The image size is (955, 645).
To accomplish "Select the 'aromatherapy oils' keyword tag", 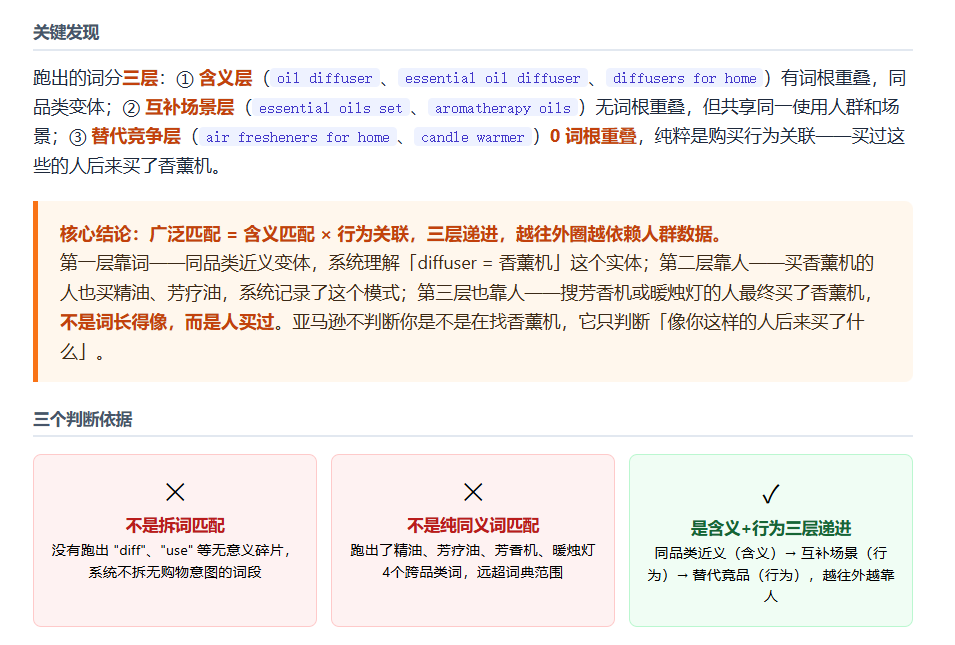I will click(502, 108).
